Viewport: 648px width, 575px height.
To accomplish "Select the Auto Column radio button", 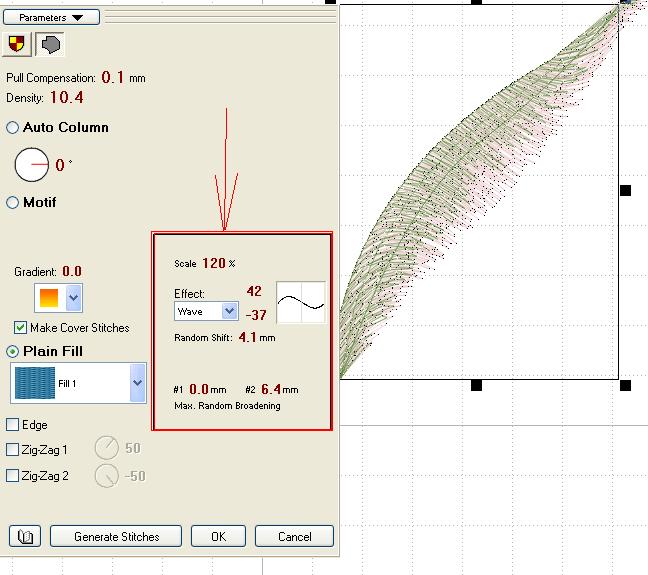I will pos(13,128).
